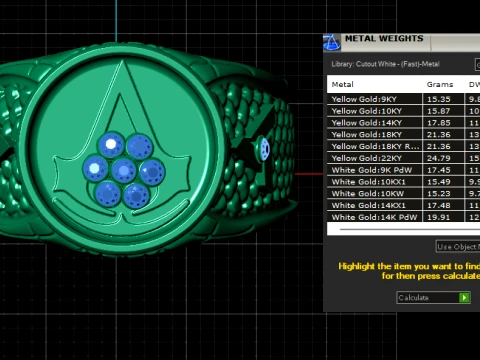Click the Metal Weights scale icon
Viewport: 480px width, 360px height.
pos(332,42)
